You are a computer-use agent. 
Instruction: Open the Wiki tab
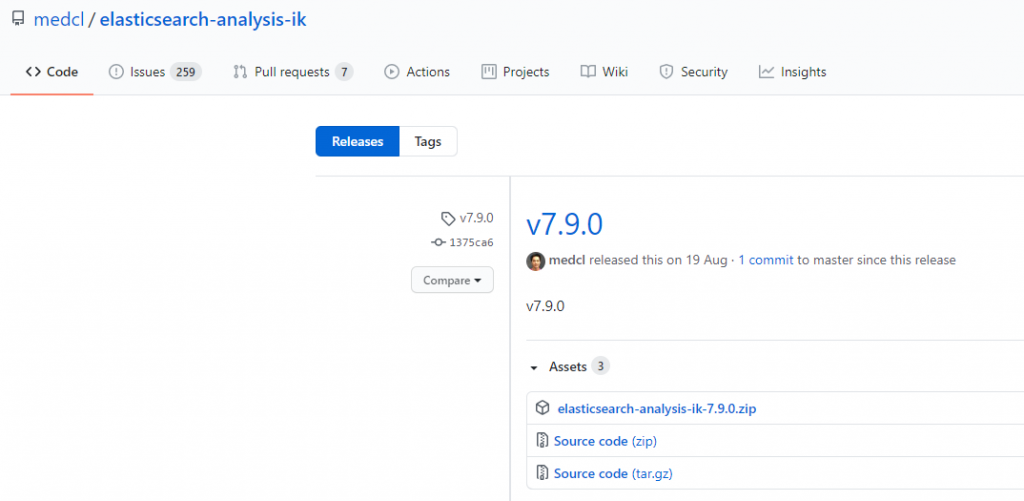604,72
